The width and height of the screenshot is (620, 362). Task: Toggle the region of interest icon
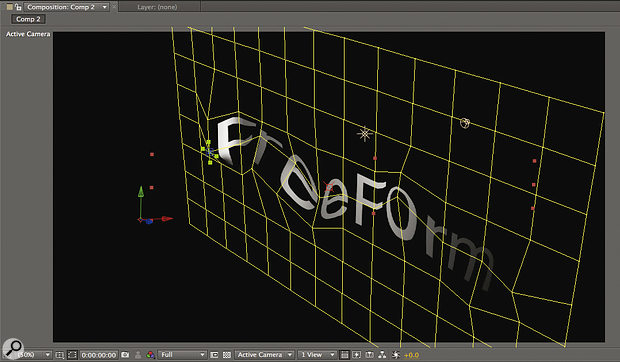coord(214,355)
